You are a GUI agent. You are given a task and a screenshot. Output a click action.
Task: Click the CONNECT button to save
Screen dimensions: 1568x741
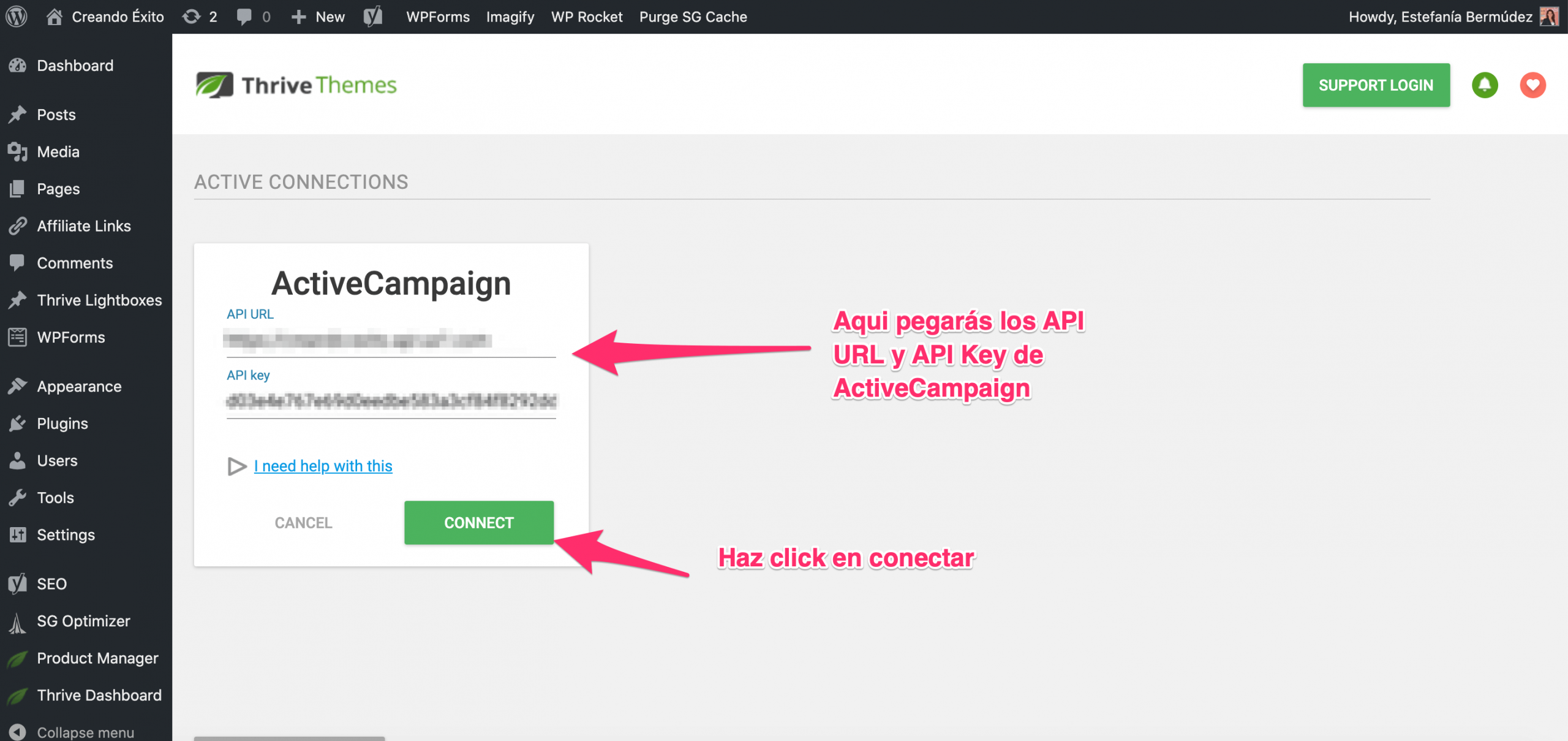click(479, 522)
